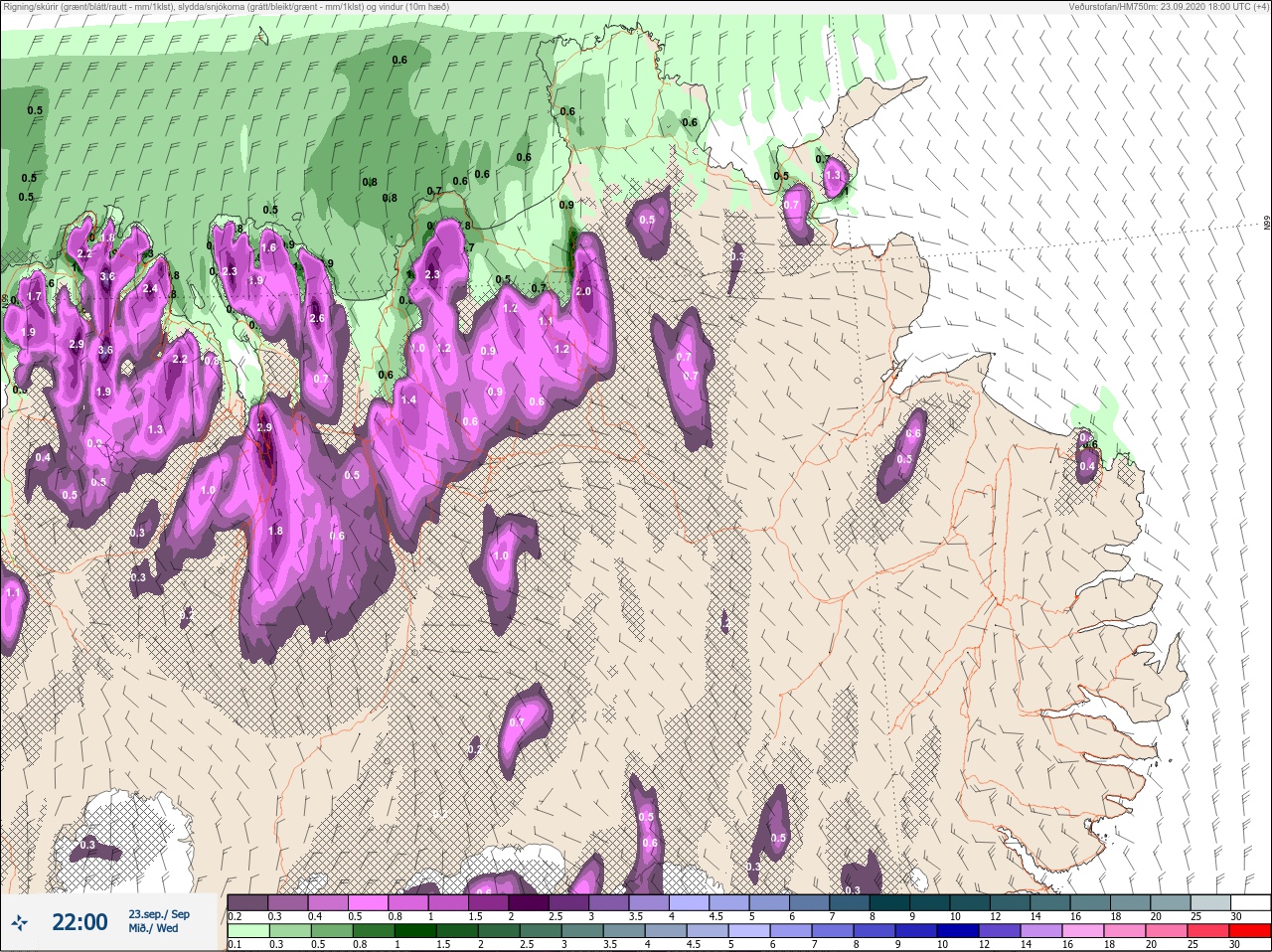Click the 'Mið./ Wed' weekday text

153,928
